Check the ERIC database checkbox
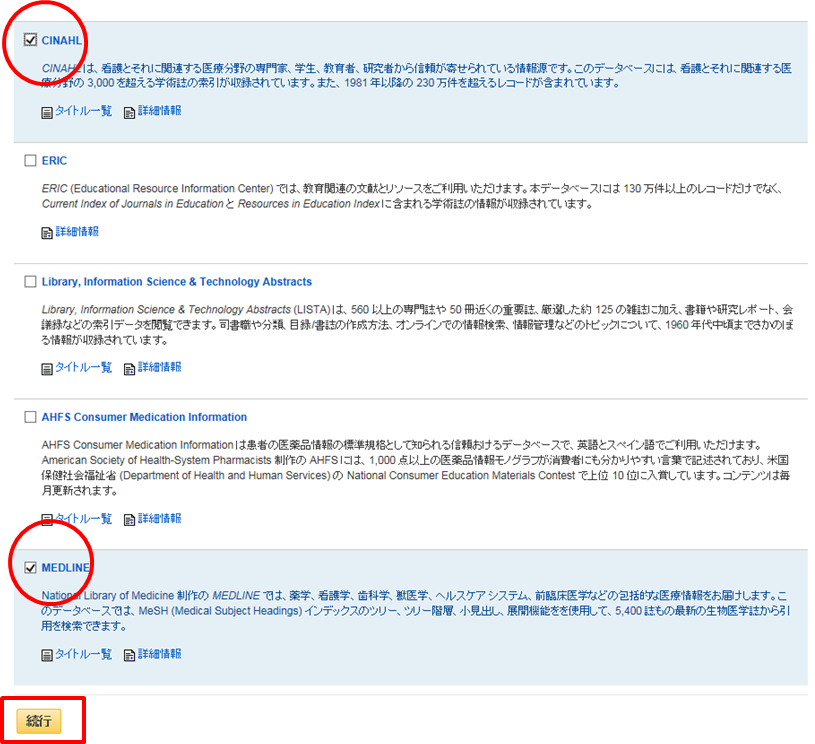 [x=30, y=161]
